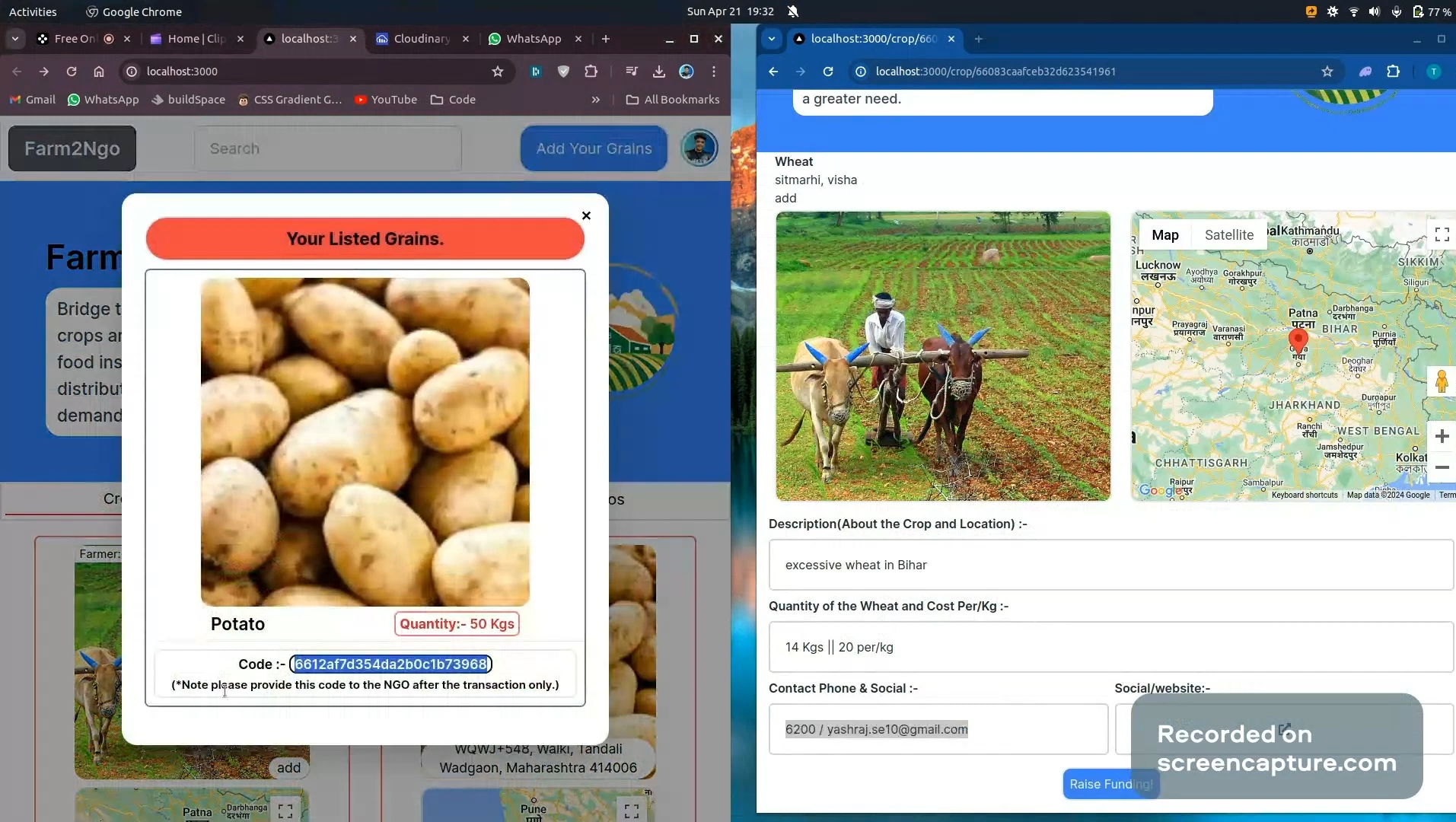Open All Bookmarks folder
Image resolution: width=1456 pixels, height=822 pixels.
(x=672, y=100)
